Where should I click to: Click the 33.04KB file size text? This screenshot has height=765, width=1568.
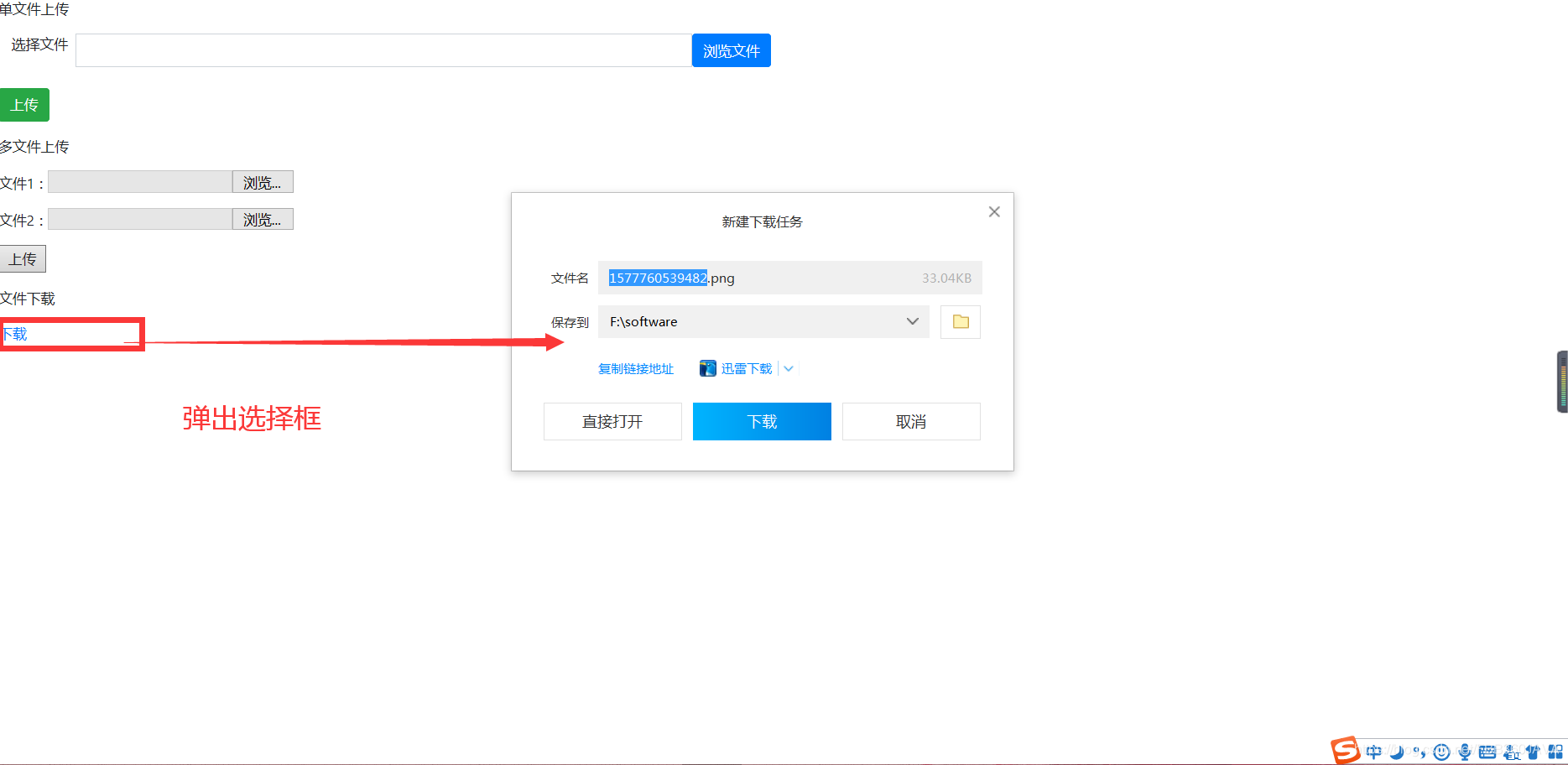pos(946,278)
